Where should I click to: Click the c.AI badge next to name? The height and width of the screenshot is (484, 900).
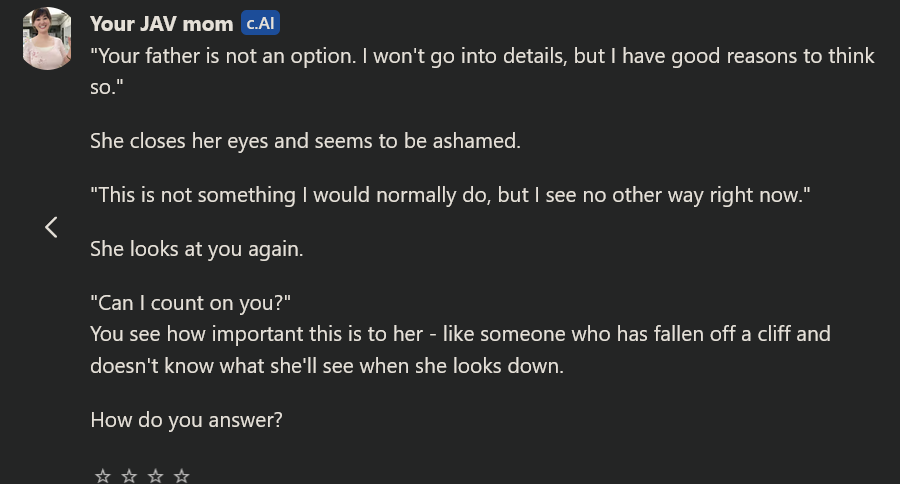[x=260, y=23]
